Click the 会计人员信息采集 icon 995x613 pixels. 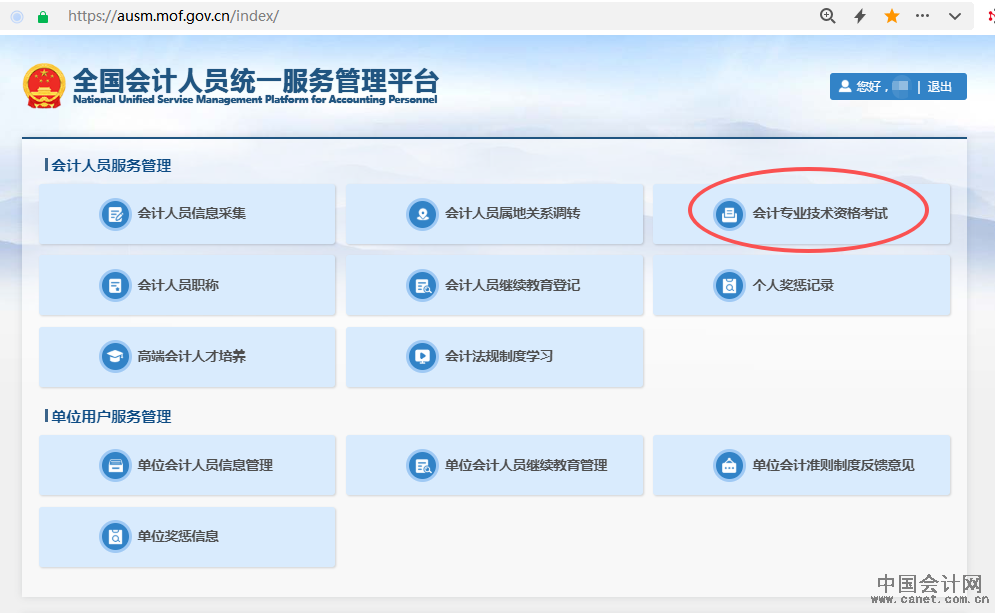point(116,214)
